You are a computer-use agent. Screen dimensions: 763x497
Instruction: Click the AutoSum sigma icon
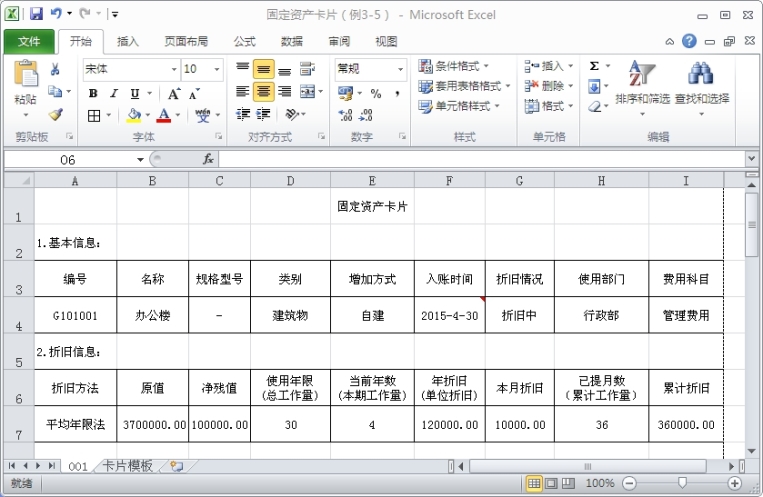click(594, 67)
